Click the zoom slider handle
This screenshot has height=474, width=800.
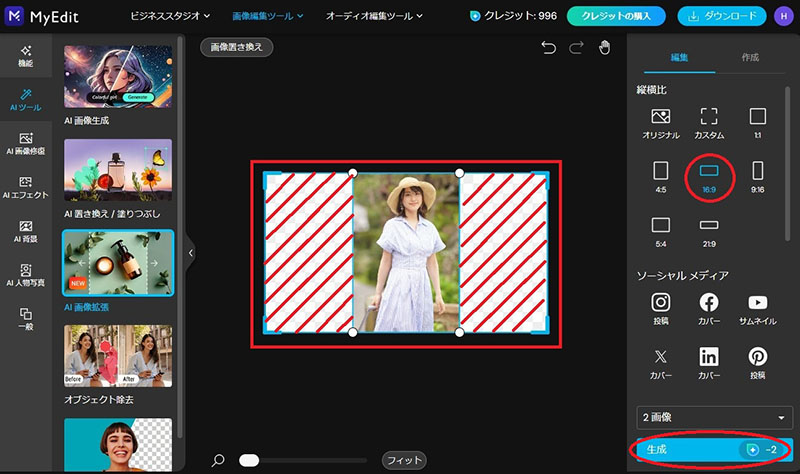[249, 460]
